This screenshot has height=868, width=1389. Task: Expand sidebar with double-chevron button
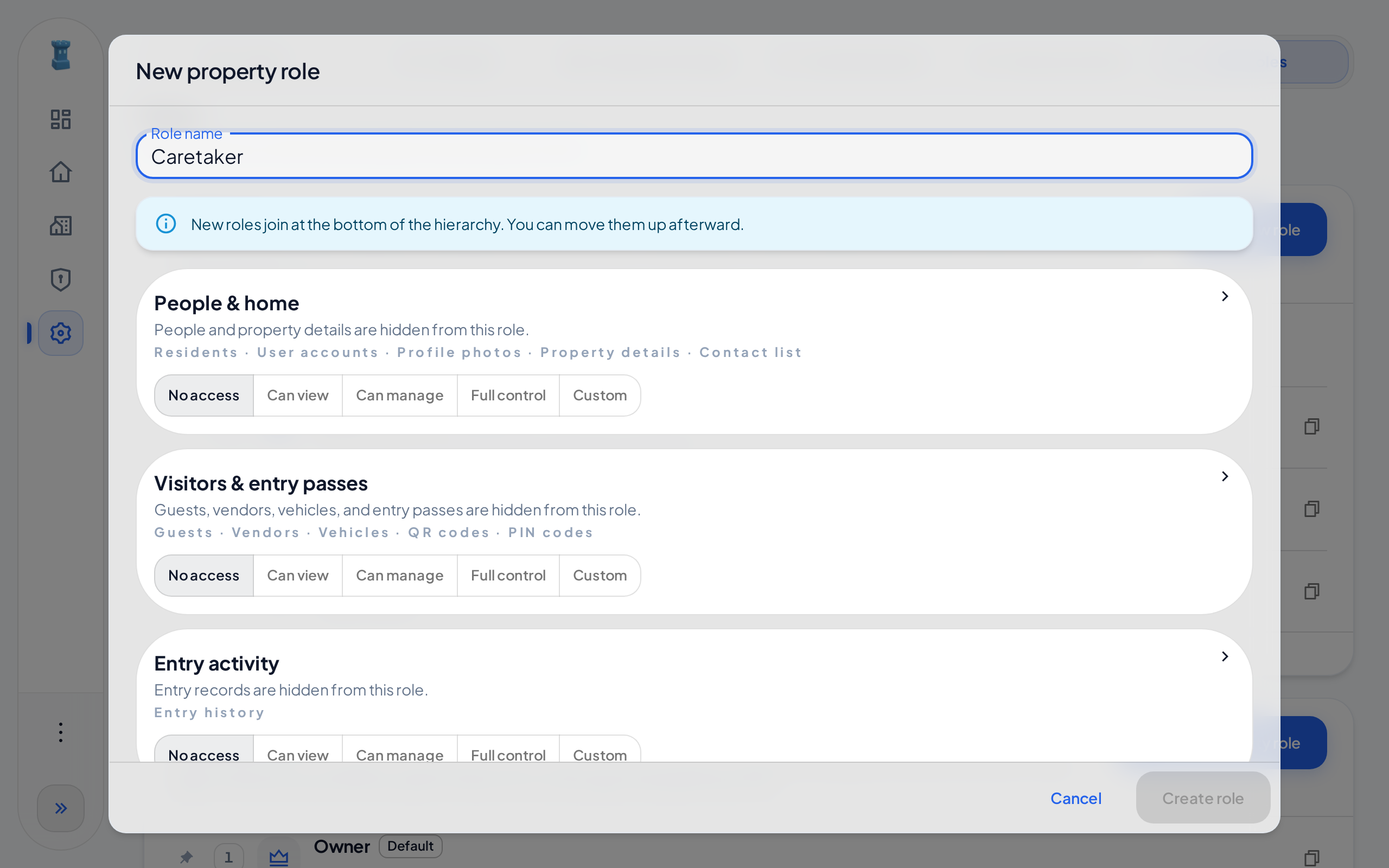(60, 808)
